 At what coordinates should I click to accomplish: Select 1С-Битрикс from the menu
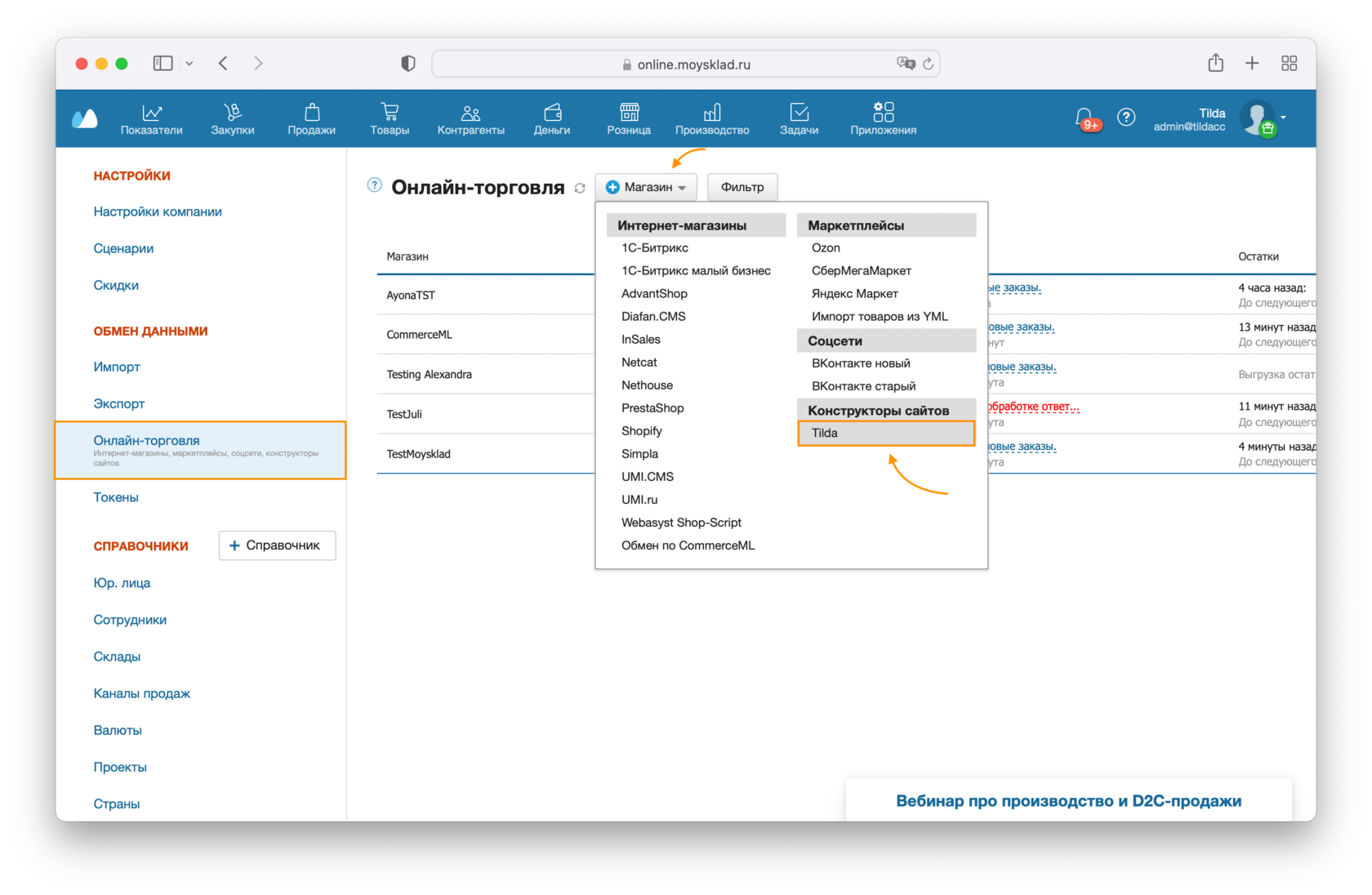tap(655, 247)
